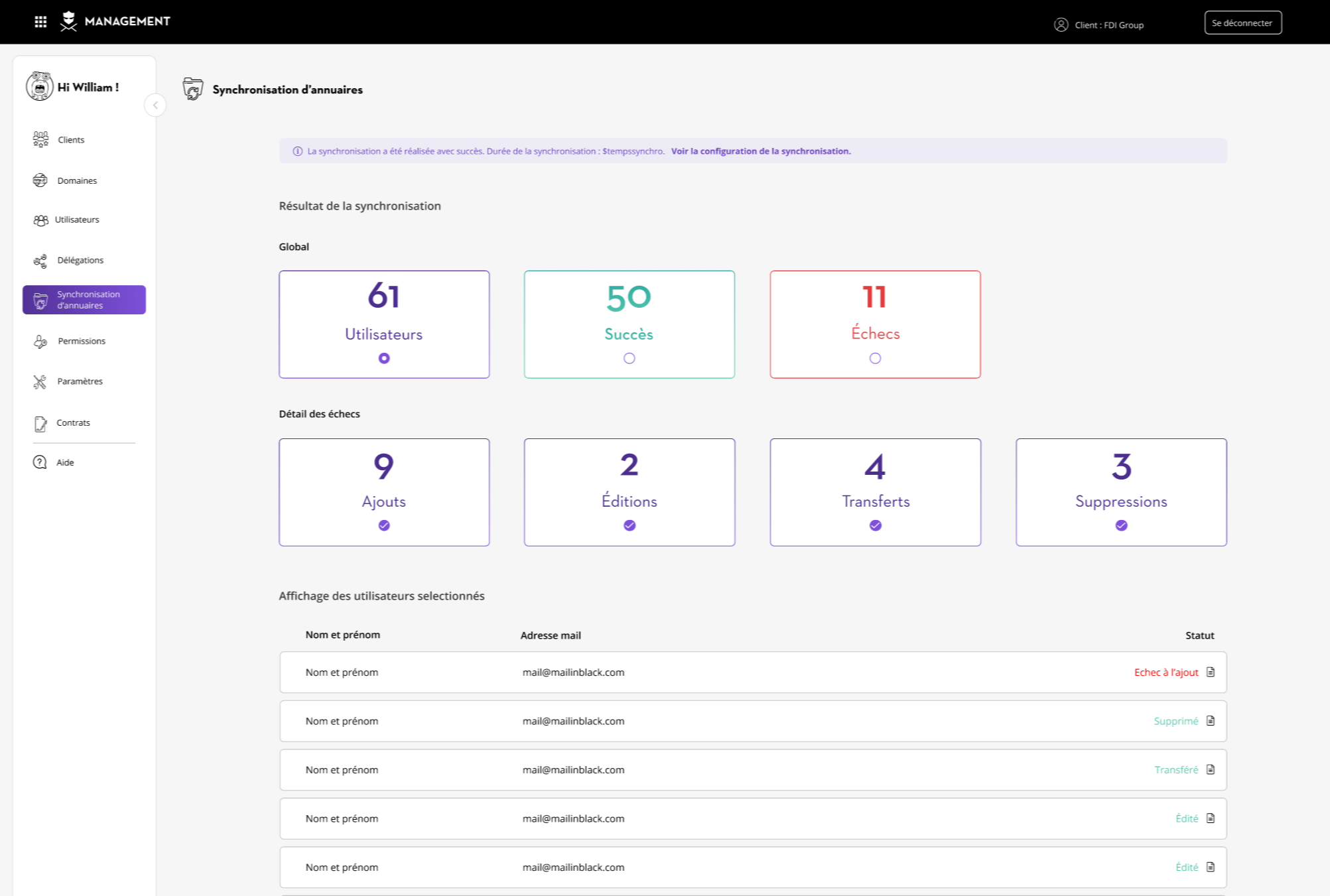Image resolution: width=1330 pixels, height=896 pixels.
Task: Collapse the sidebar with chevron arrow
Action: pyautogui.click(x=155, y=105)
